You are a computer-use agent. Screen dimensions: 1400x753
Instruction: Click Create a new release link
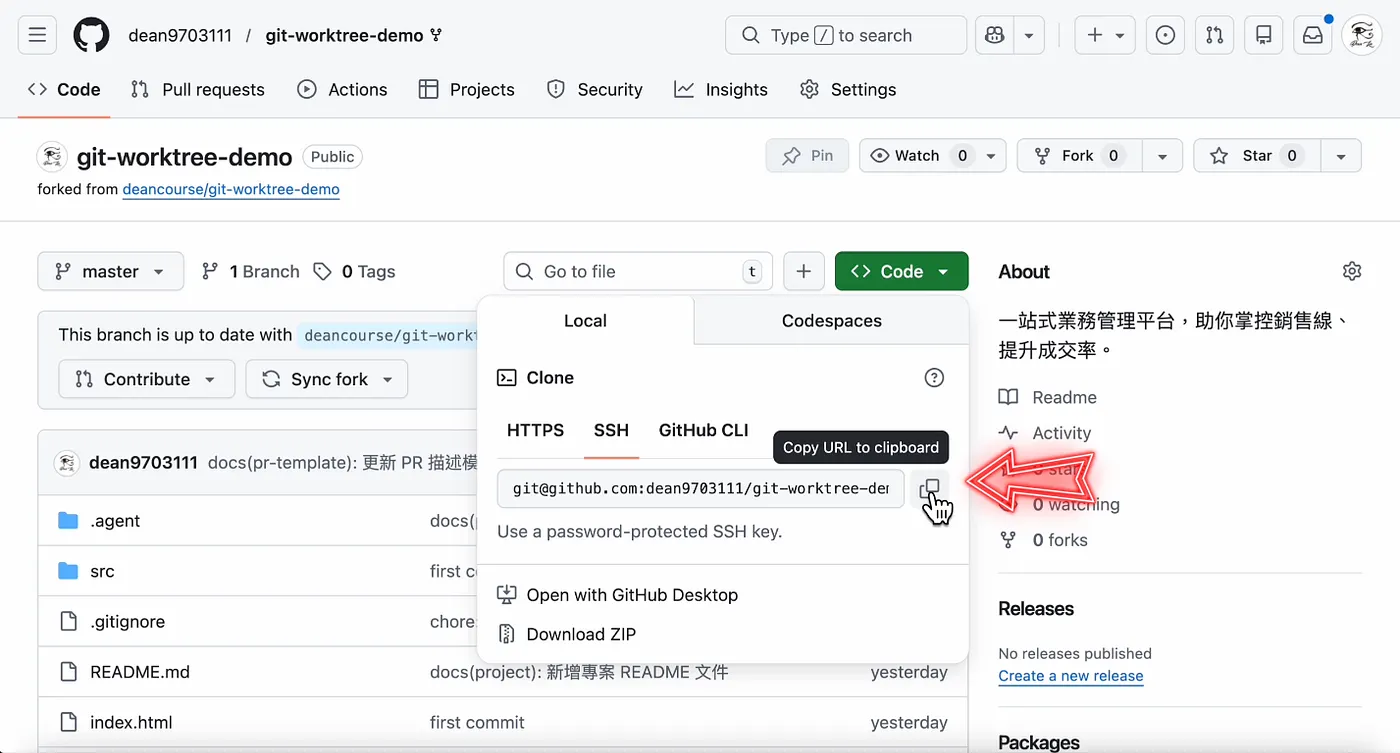pyautogui.click(x=1071, y=676)
